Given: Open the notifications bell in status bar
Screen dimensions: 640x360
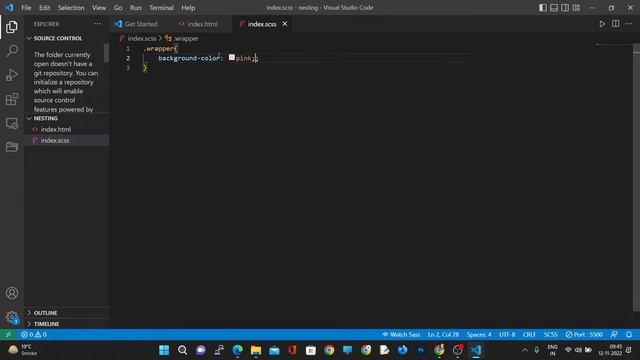Looking at the screenshot, I should click(629, 334).
